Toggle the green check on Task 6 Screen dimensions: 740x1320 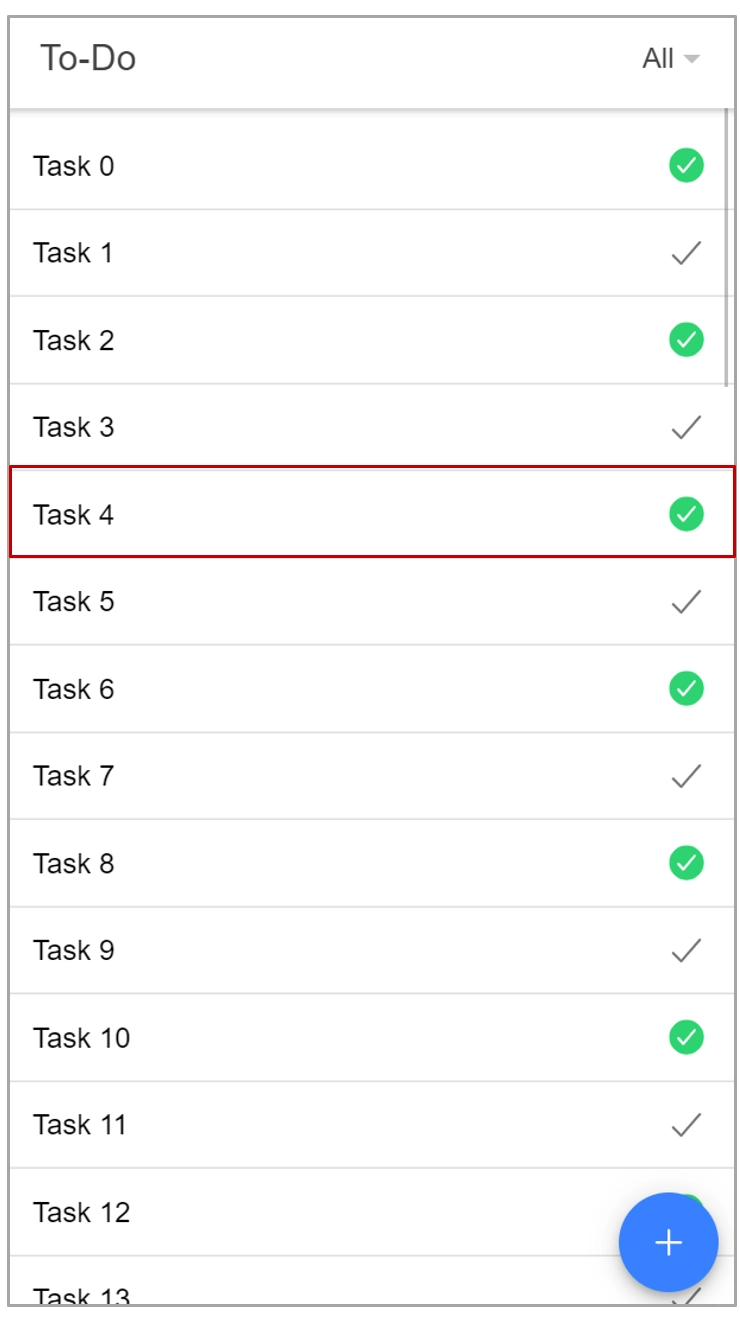point(686,689)
